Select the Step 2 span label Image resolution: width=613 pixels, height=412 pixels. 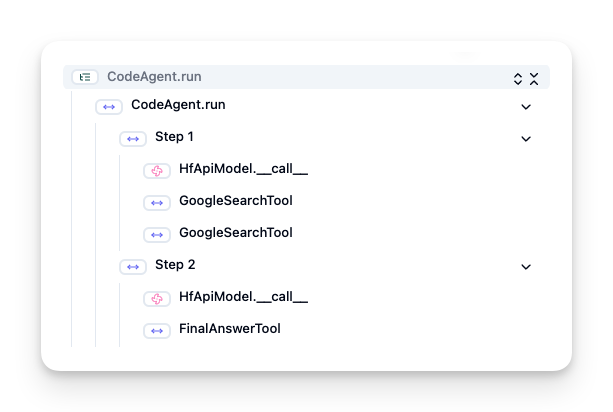coord(175,265)
